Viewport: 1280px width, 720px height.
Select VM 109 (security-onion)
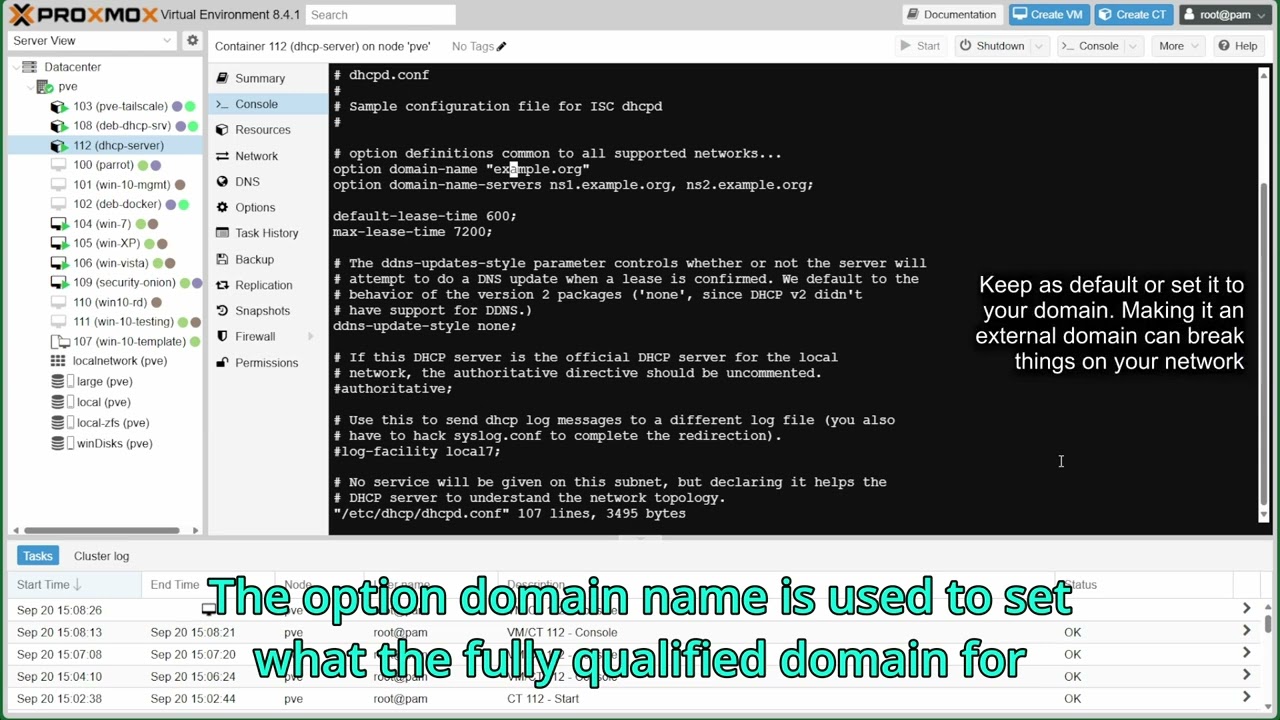[124, 282]
